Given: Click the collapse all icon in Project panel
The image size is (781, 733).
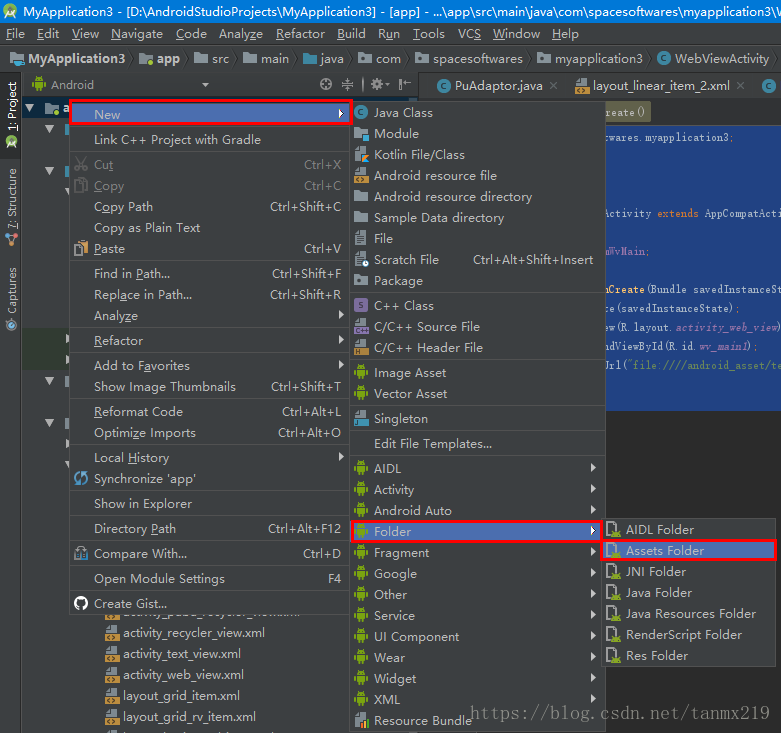Looking at the screenshot, I should coord(348,85).
